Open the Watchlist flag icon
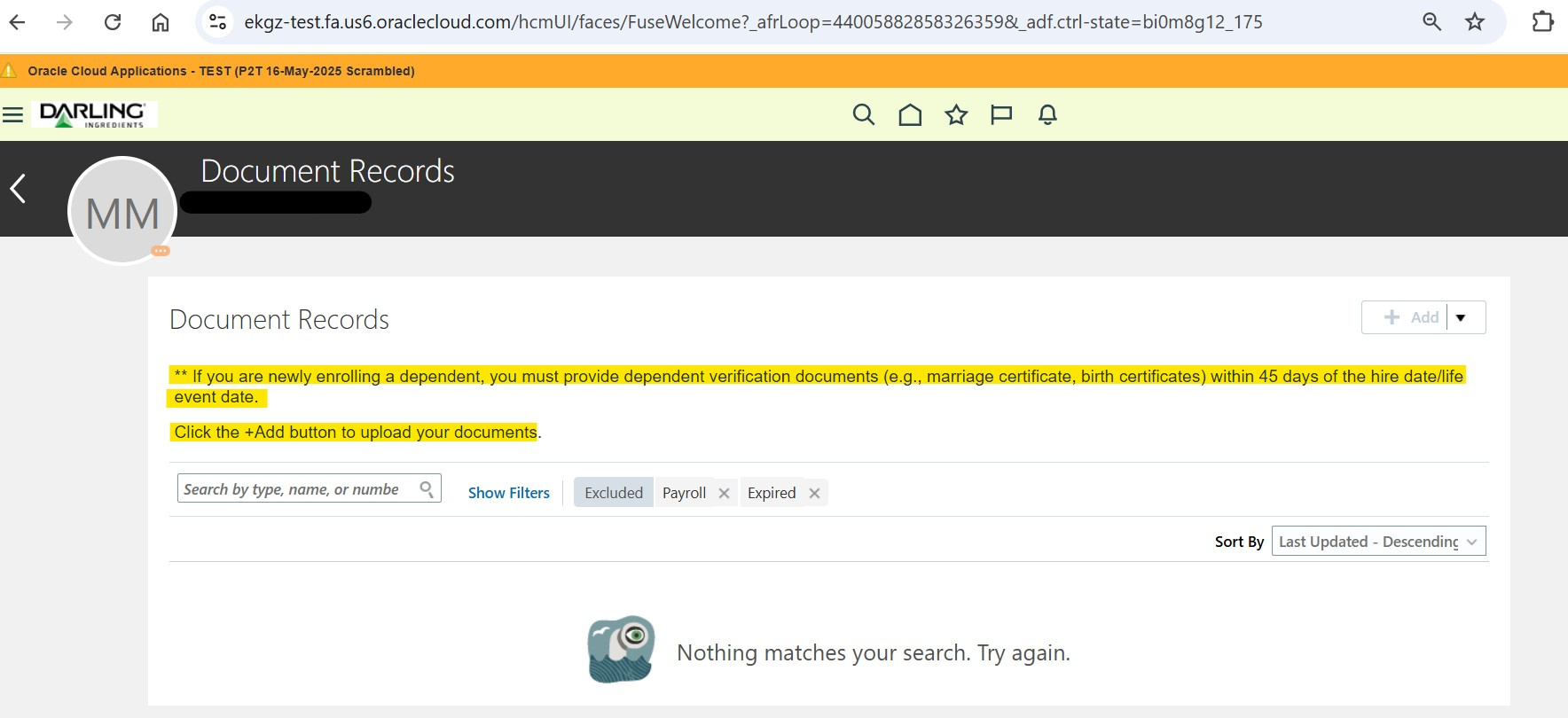 (1001, 114)
